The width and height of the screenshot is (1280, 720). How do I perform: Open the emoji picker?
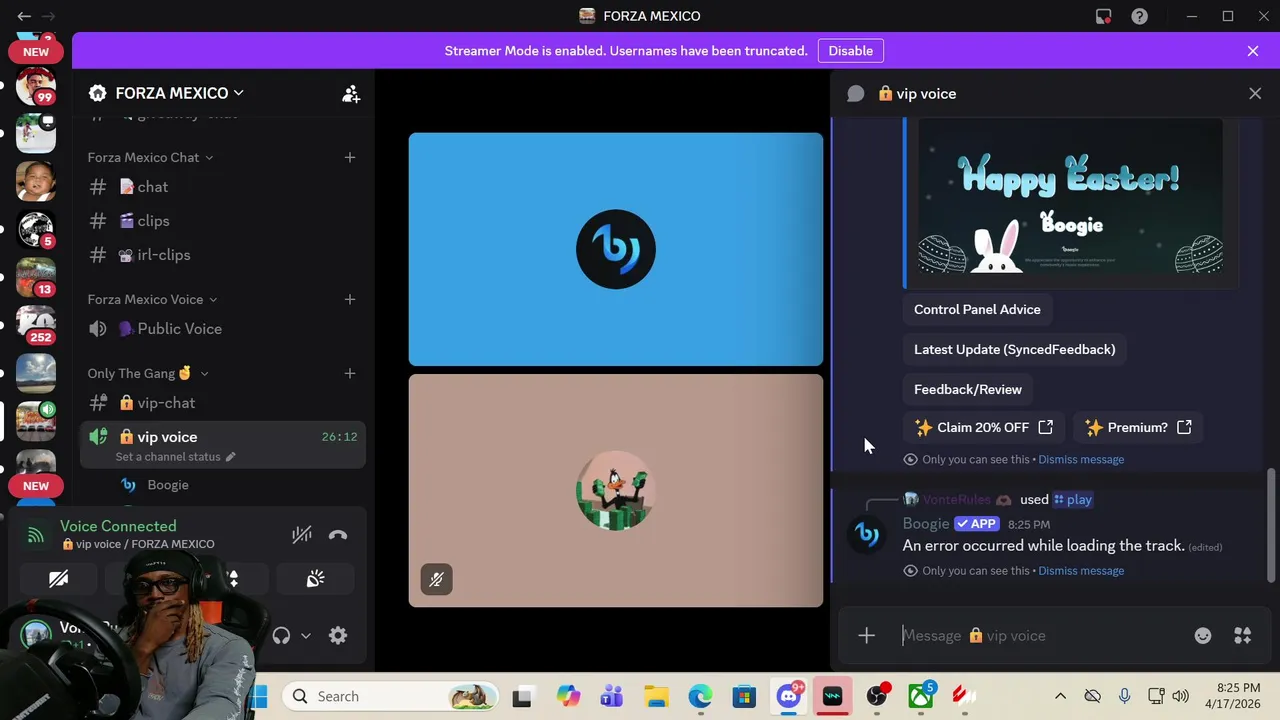coord(1203,635)
